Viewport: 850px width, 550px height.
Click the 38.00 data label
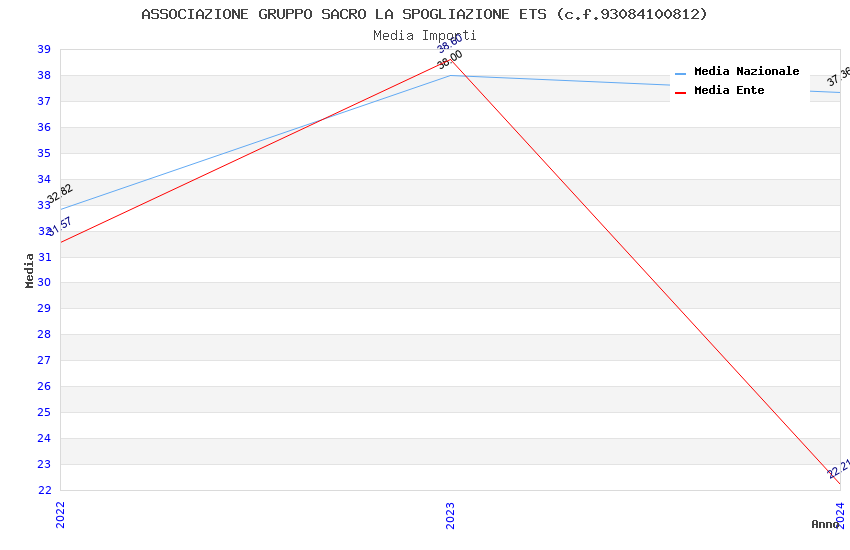click(x=450, y=60)
